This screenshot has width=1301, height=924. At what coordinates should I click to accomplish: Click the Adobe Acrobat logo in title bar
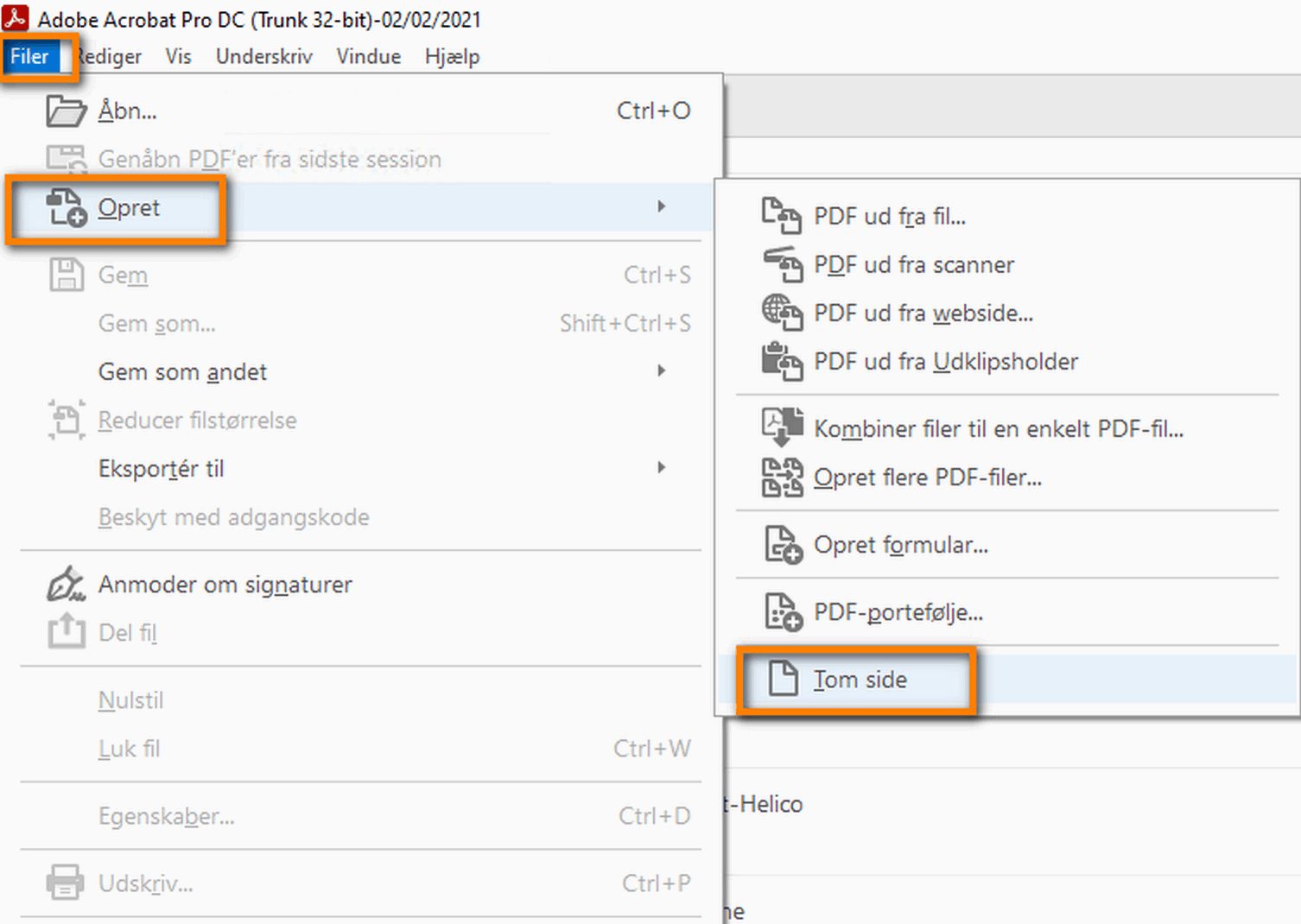coord(16,18)
